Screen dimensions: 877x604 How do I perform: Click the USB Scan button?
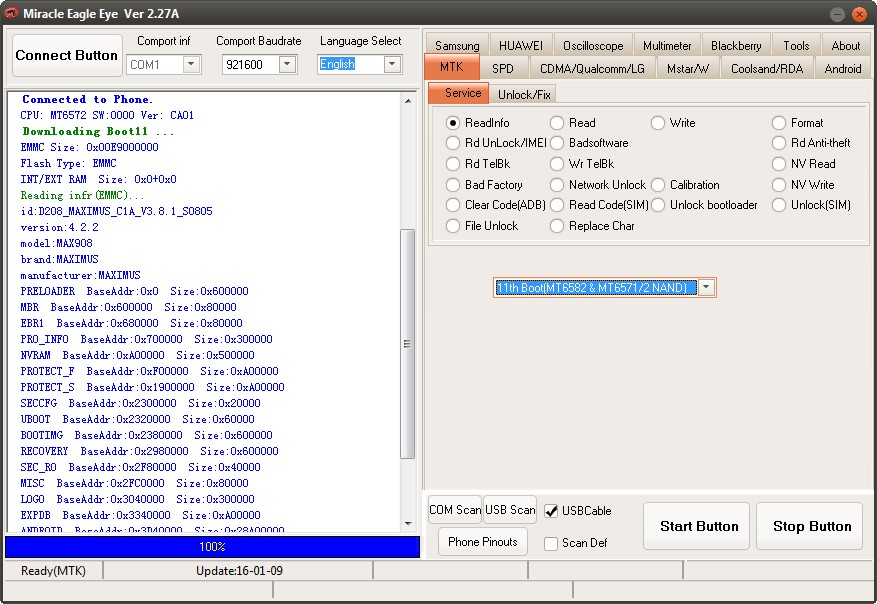point(510,509)
